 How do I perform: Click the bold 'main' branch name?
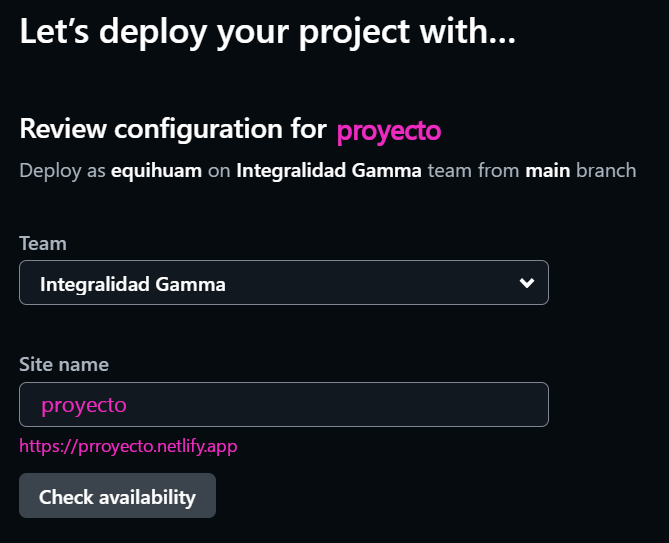548,170
